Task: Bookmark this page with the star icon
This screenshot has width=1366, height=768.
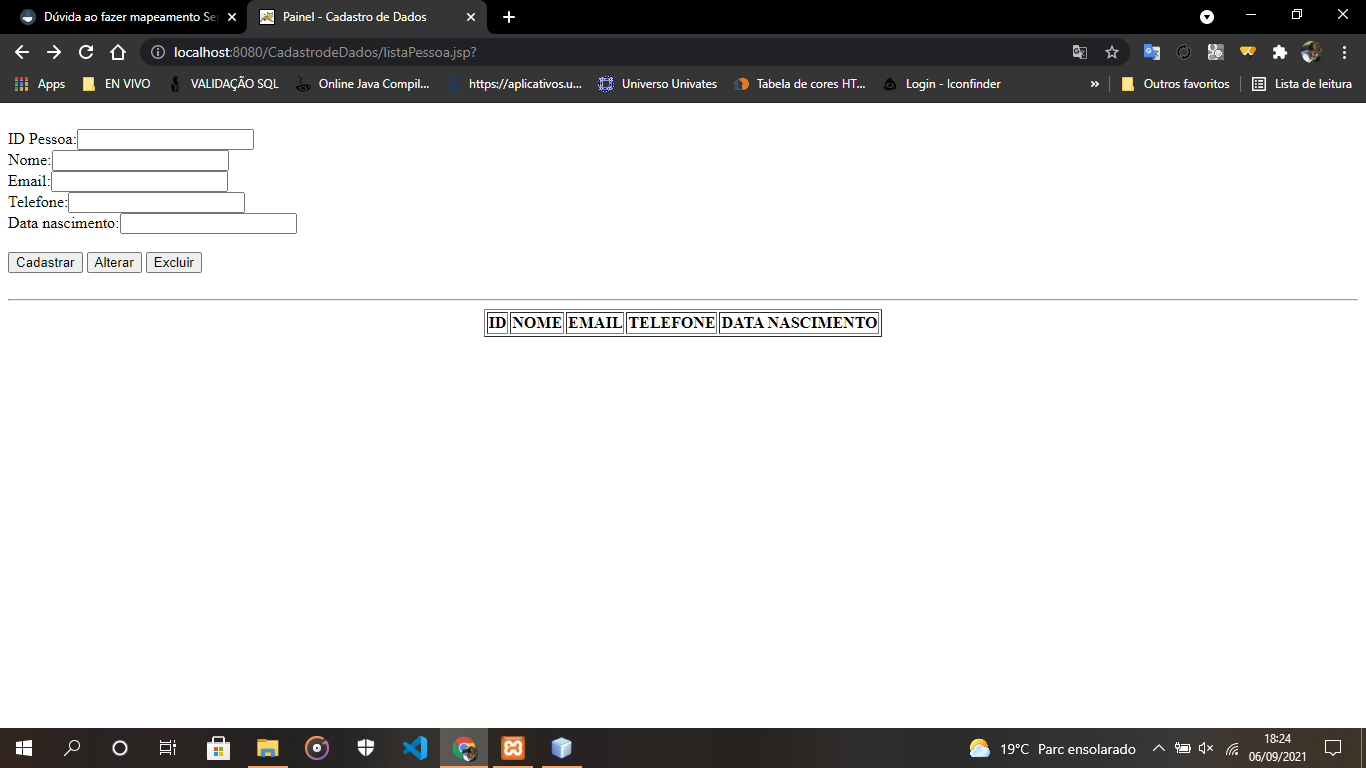Action: click(1112, 52)
